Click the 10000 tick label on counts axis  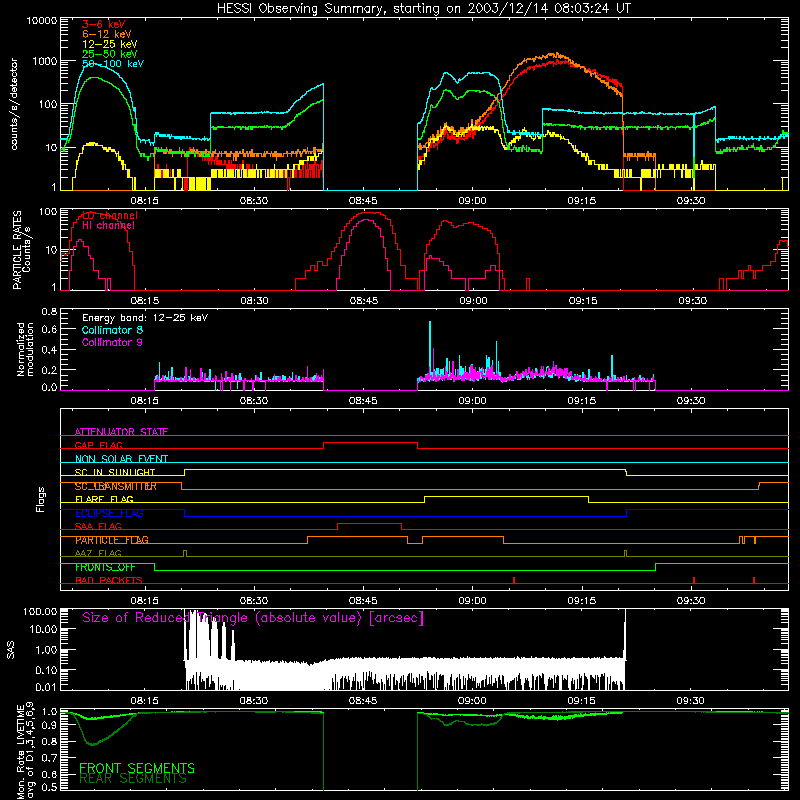(42, 21)
